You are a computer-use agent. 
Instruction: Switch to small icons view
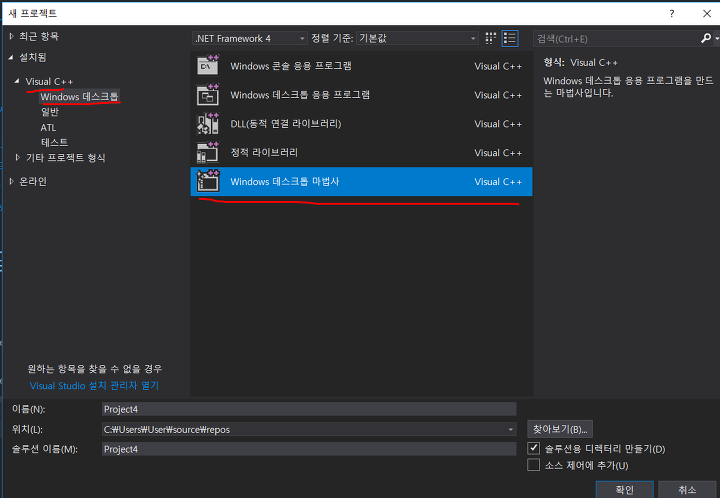click(491, 39)
